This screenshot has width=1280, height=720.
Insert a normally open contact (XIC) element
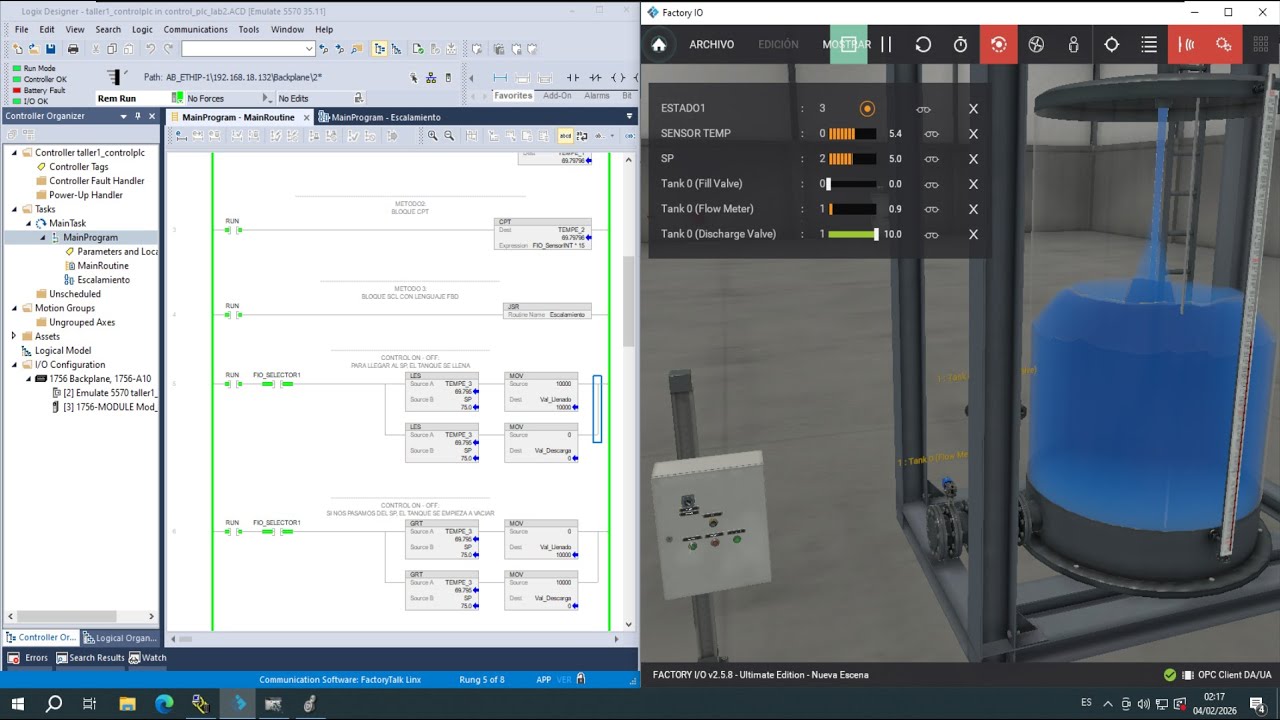pyautogui.click(x=573, y=77)
